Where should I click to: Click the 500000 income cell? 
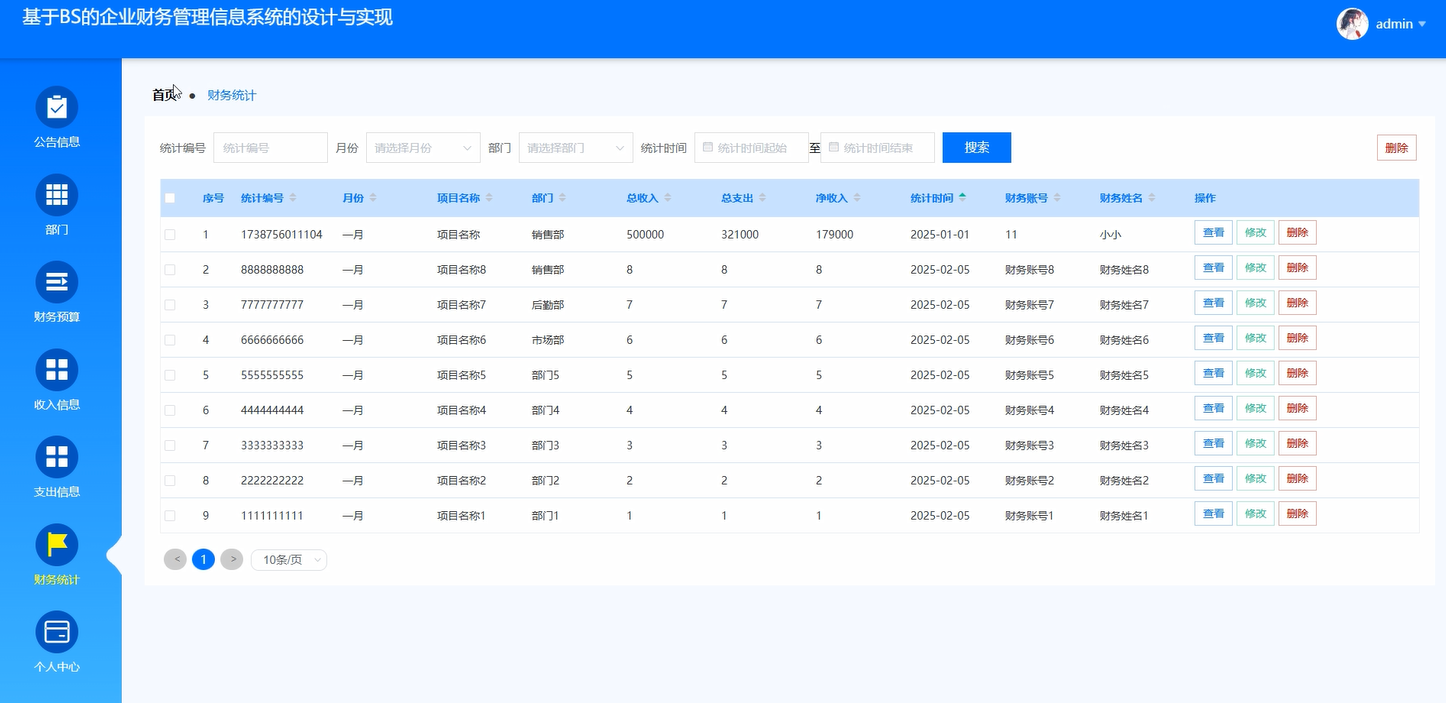coord(645,235)
